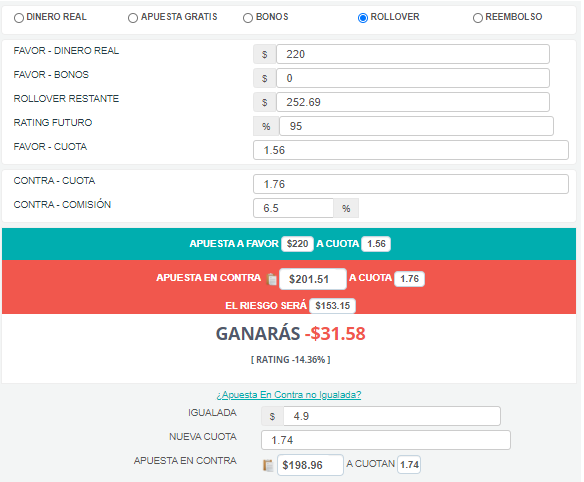Choose the REEMBOLSO radio option
The height and width of the screenshot is (482, 584).
click(477, 18)
